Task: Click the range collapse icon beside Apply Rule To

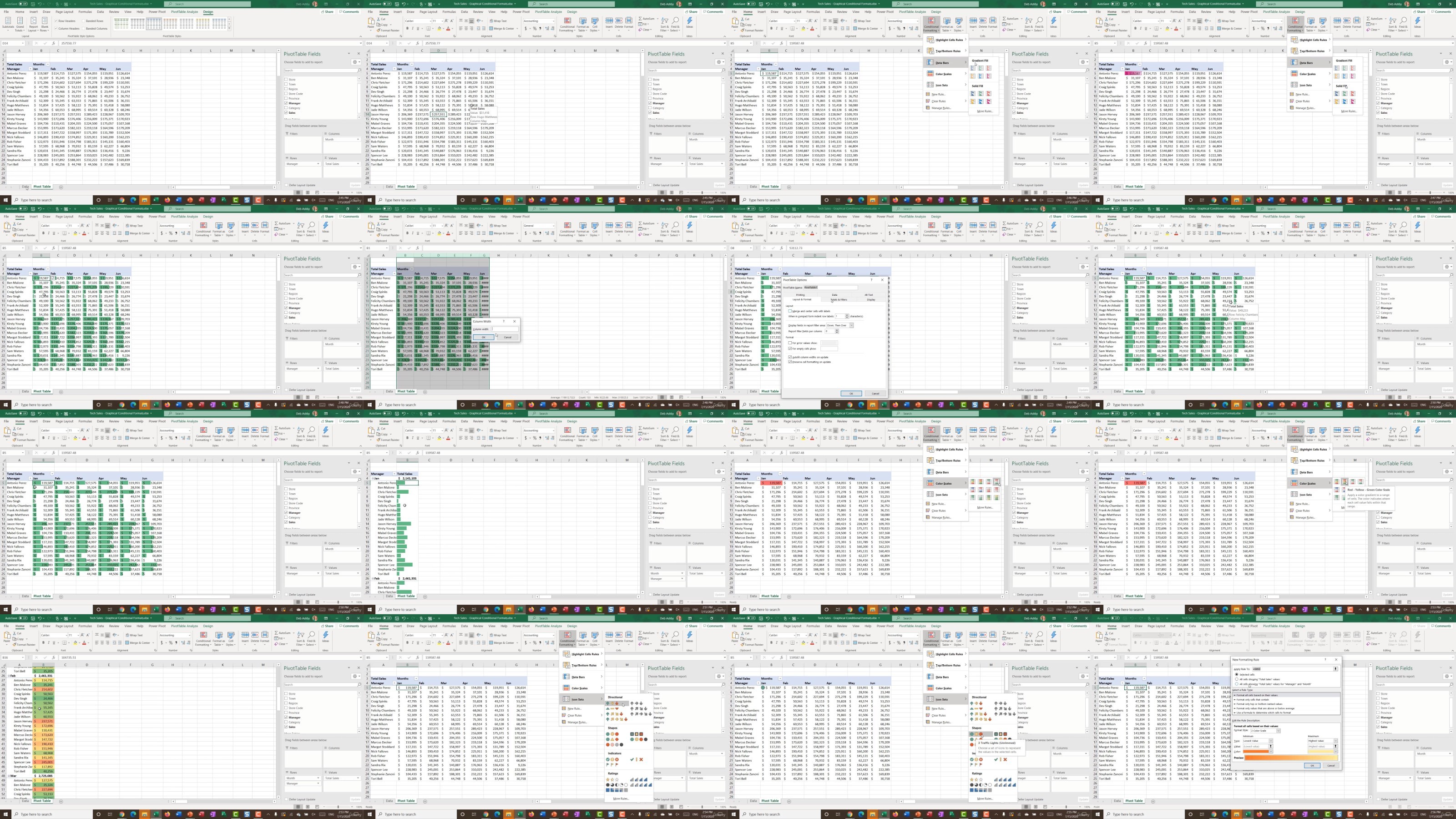Action: (1335, 669)
